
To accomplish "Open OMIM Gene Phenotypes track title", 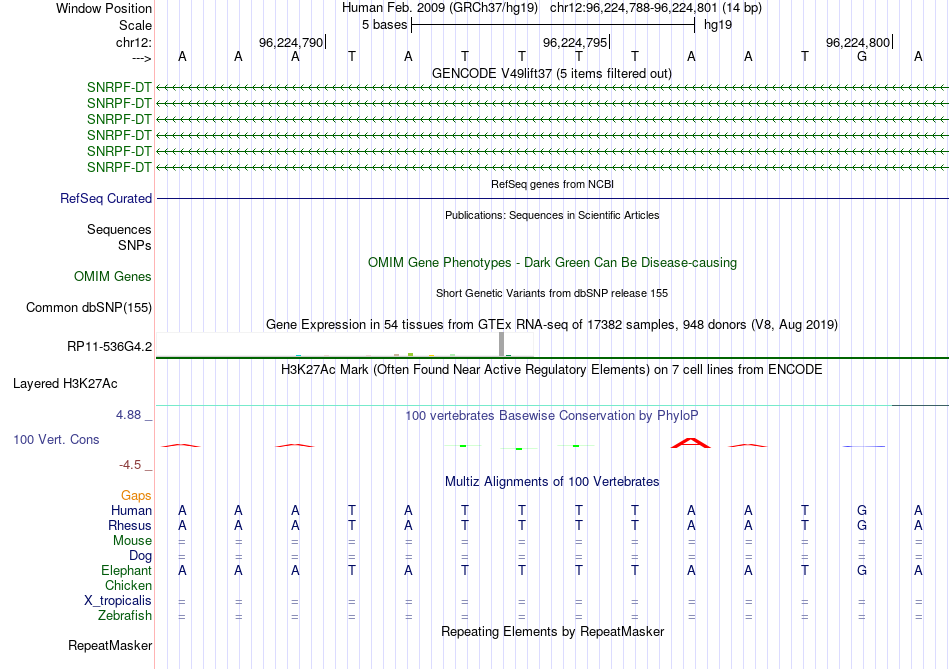I will [x=552, y=262].
